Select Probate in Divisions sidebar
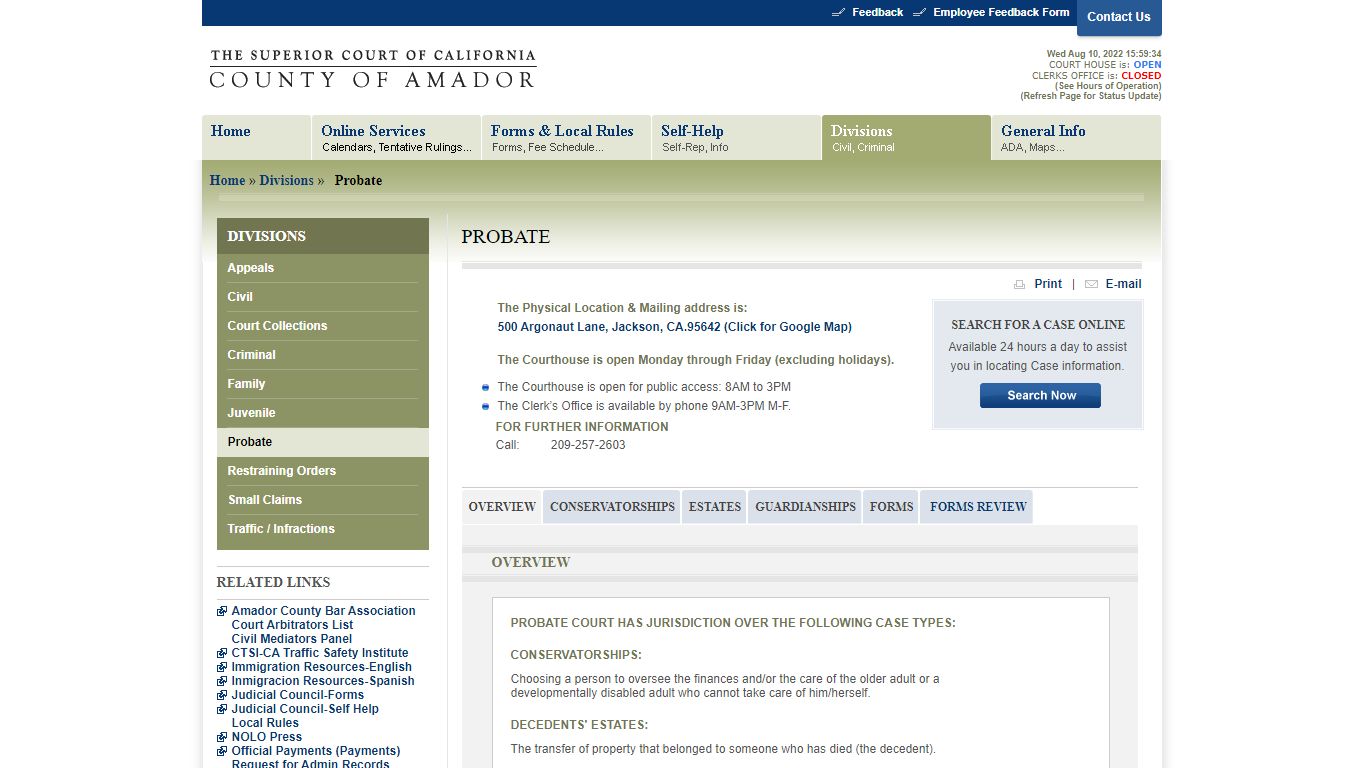The height and width of the screenshot is (768, 1366). (x=323, y=442)
